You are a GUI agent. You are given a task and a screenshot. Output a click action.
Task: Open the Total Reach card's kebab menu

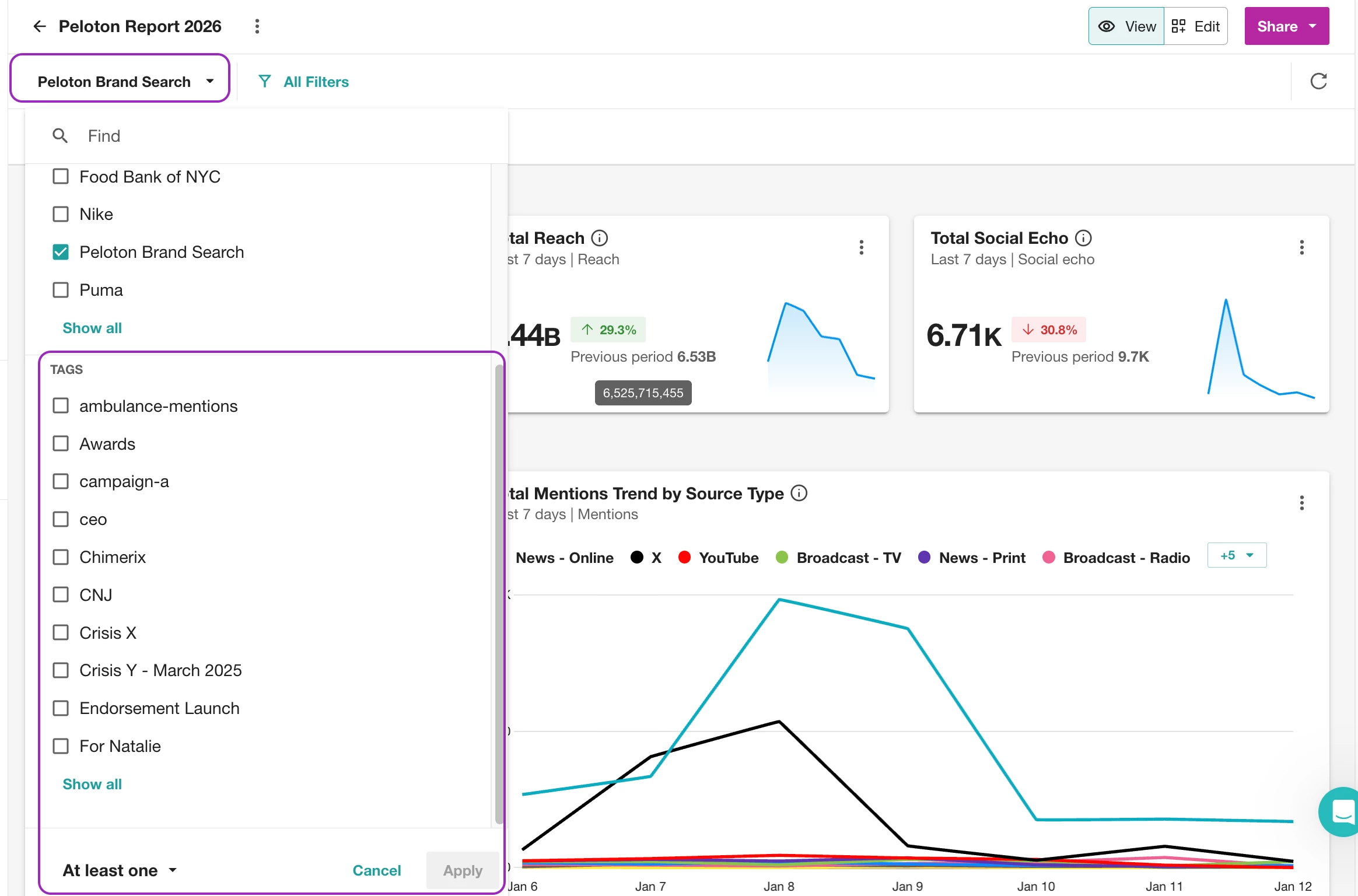tap(861, 247)
